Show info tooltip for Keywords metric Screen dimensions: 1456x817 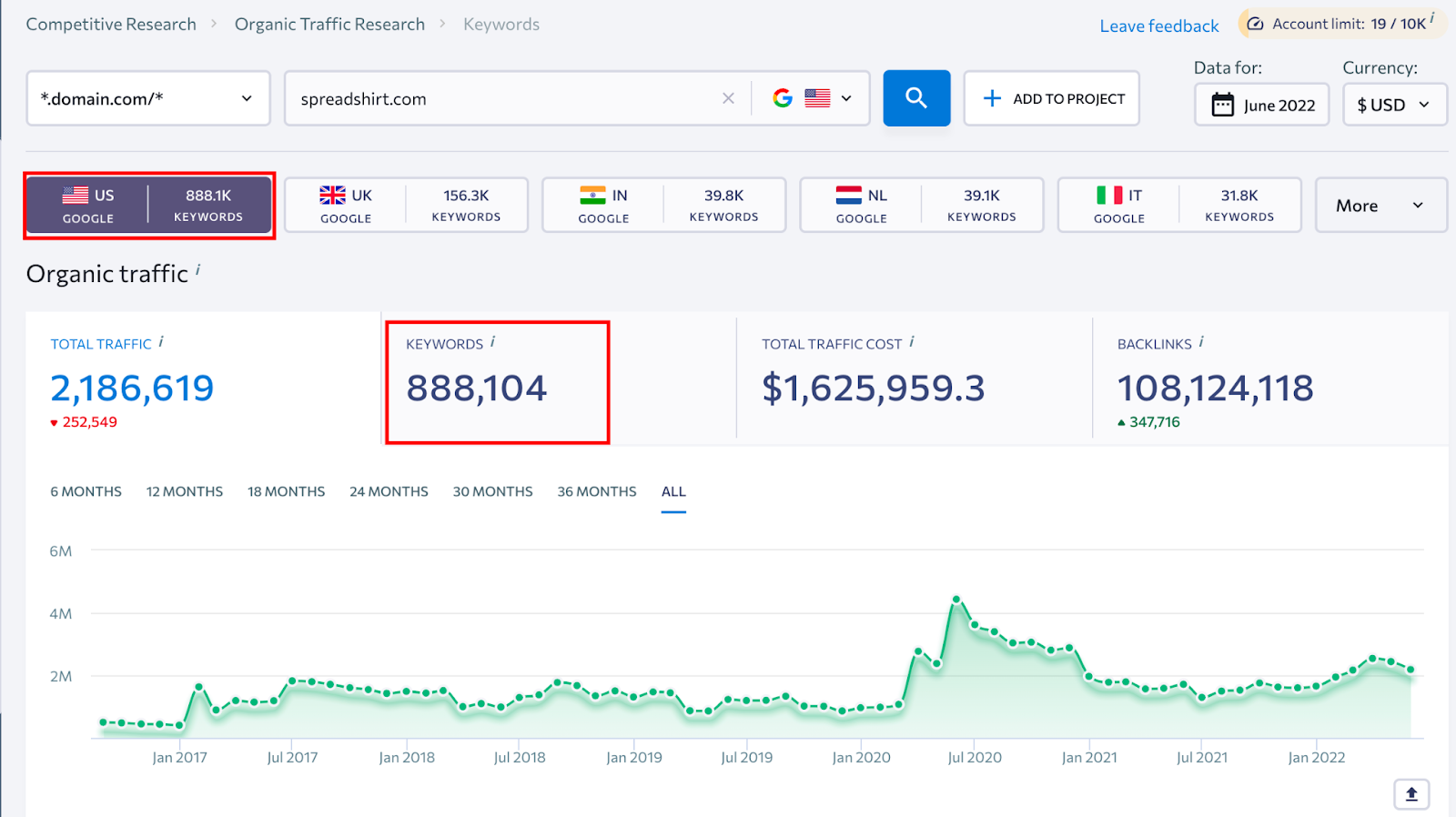pos(492,342)
